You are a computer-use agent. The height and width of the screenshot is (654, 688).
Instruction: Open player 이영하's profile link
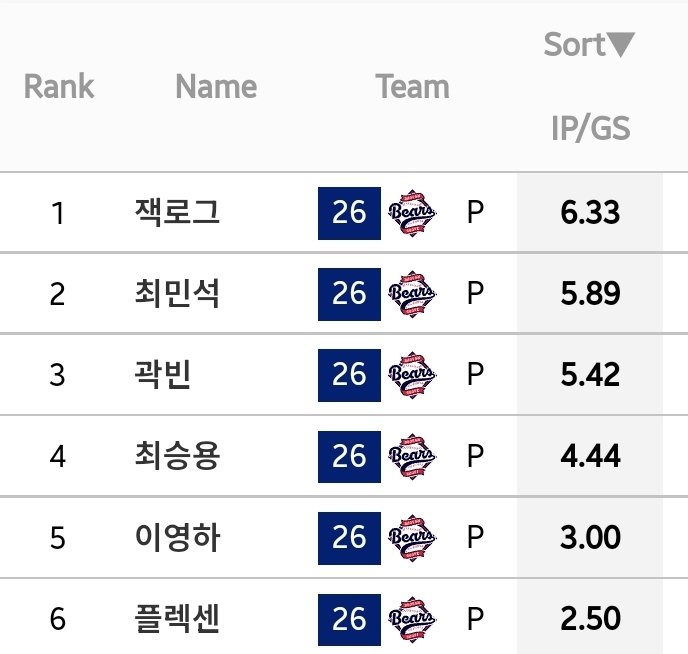click(x=177, y=538)
